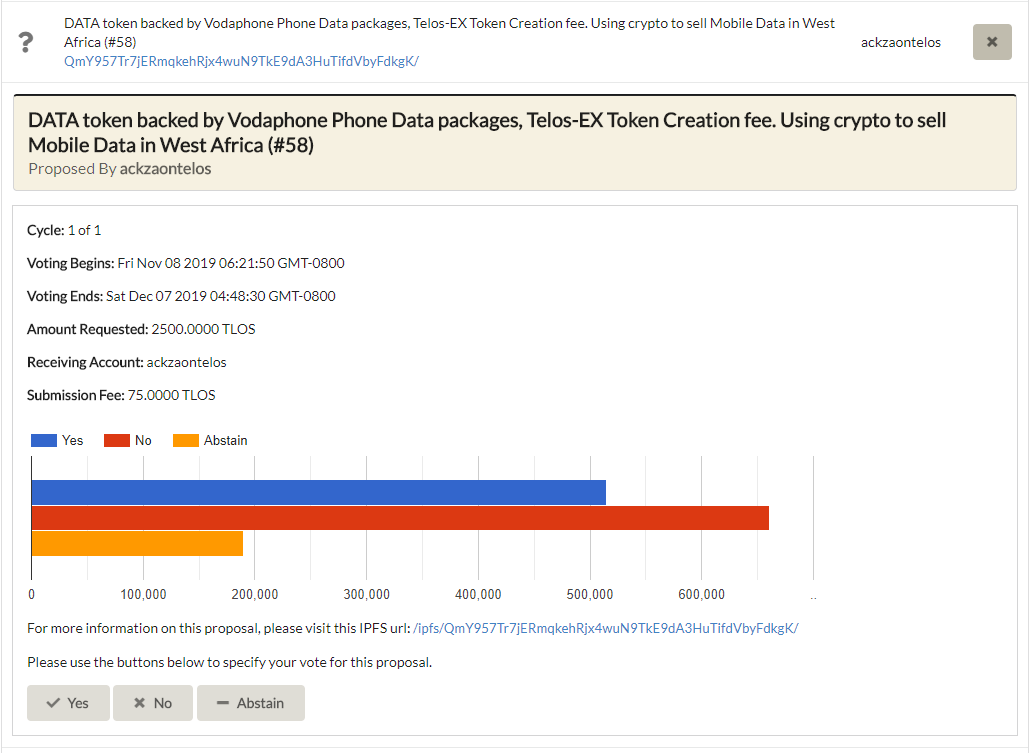Click the proposer name ackzaontelos under title
Screen dimensions: 1033x753
(165, 169)
